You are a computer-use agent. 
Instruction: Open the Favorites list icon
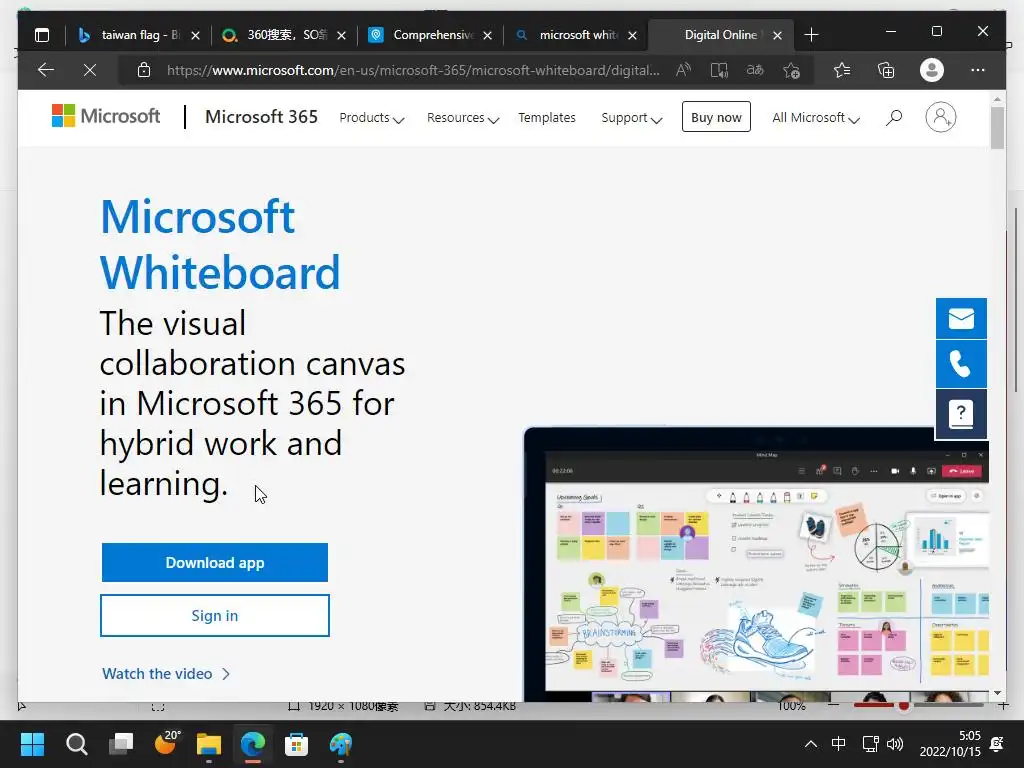pyautogui.click(x=842, y=70)
